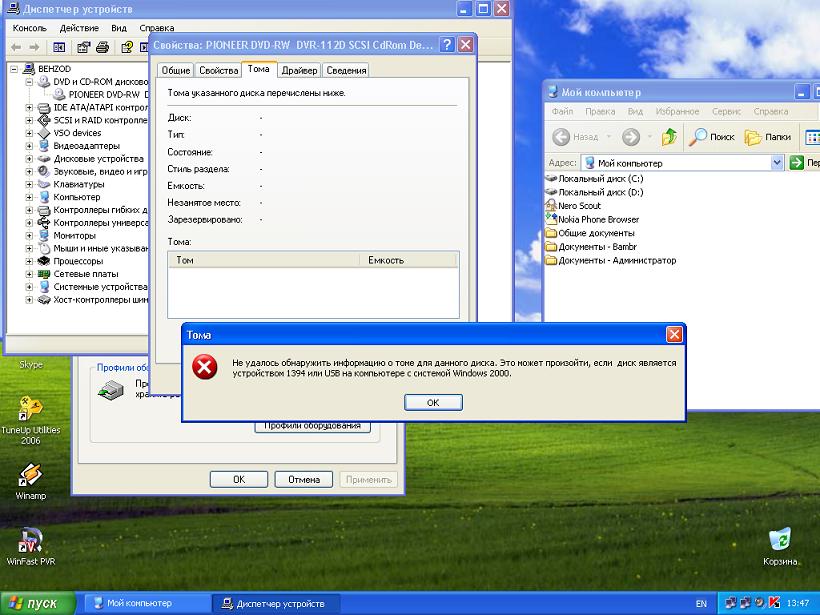Viewport: 820px width, 615px height.
Task: Collapse the DVD и CD-ROM drives node
Action: click(29, 82)
